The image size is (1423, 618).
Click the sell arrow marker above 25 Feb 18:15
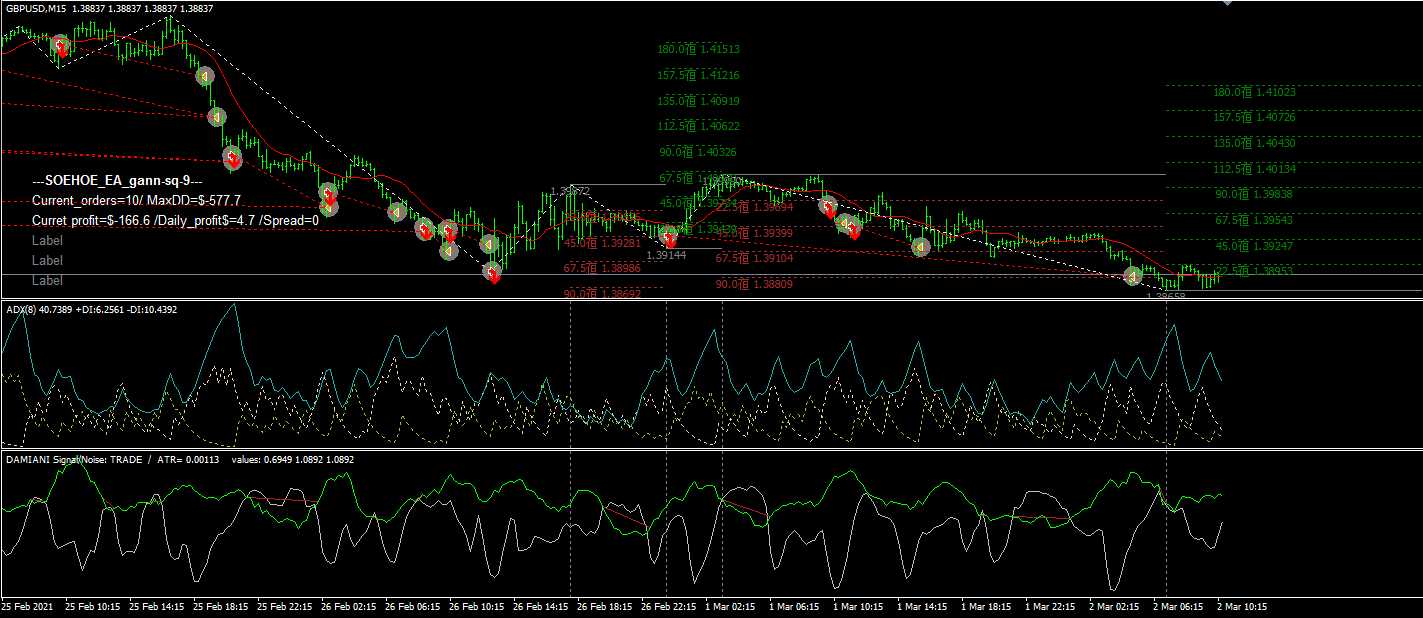pyautogui.click(x=232, y=158)
